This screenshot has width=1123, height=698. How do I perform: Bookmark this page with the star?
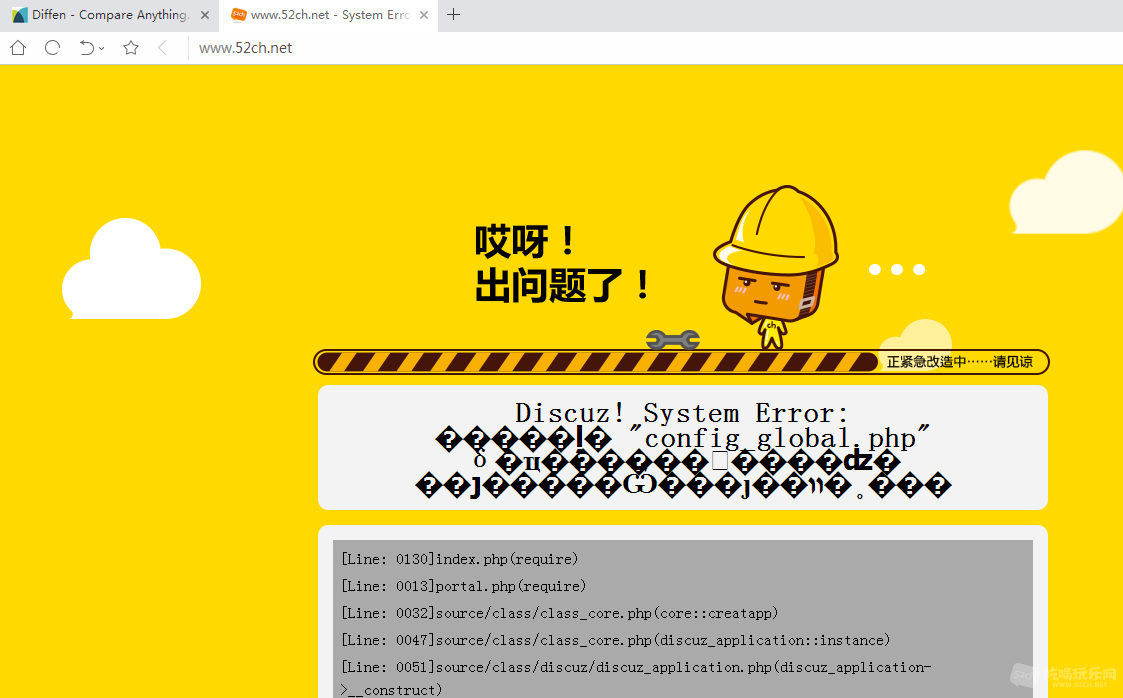[130, 48]
